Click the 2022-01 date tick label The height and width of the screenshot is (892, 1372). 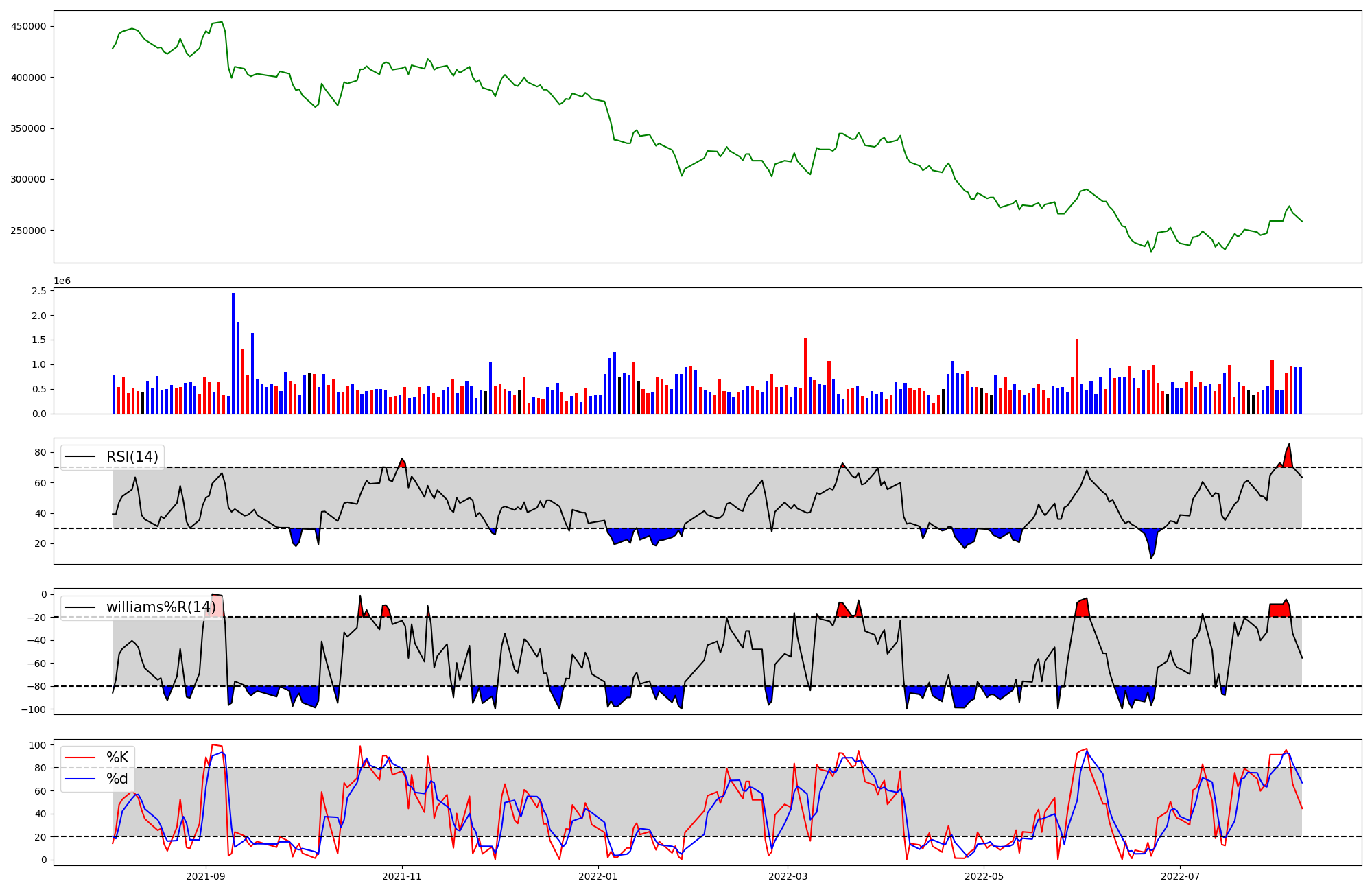(599, 876)
